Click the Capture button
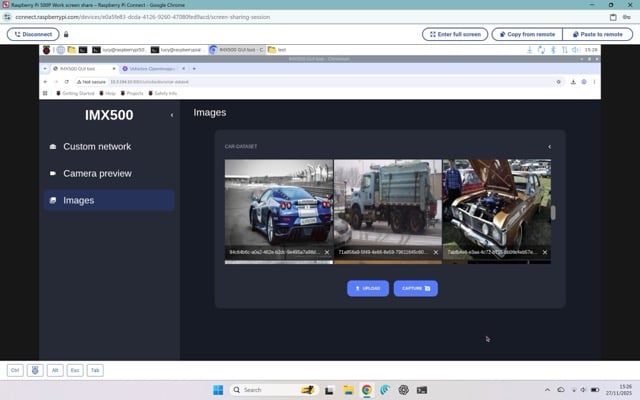This screenshot has width=640, height=400. pos(415,288)
